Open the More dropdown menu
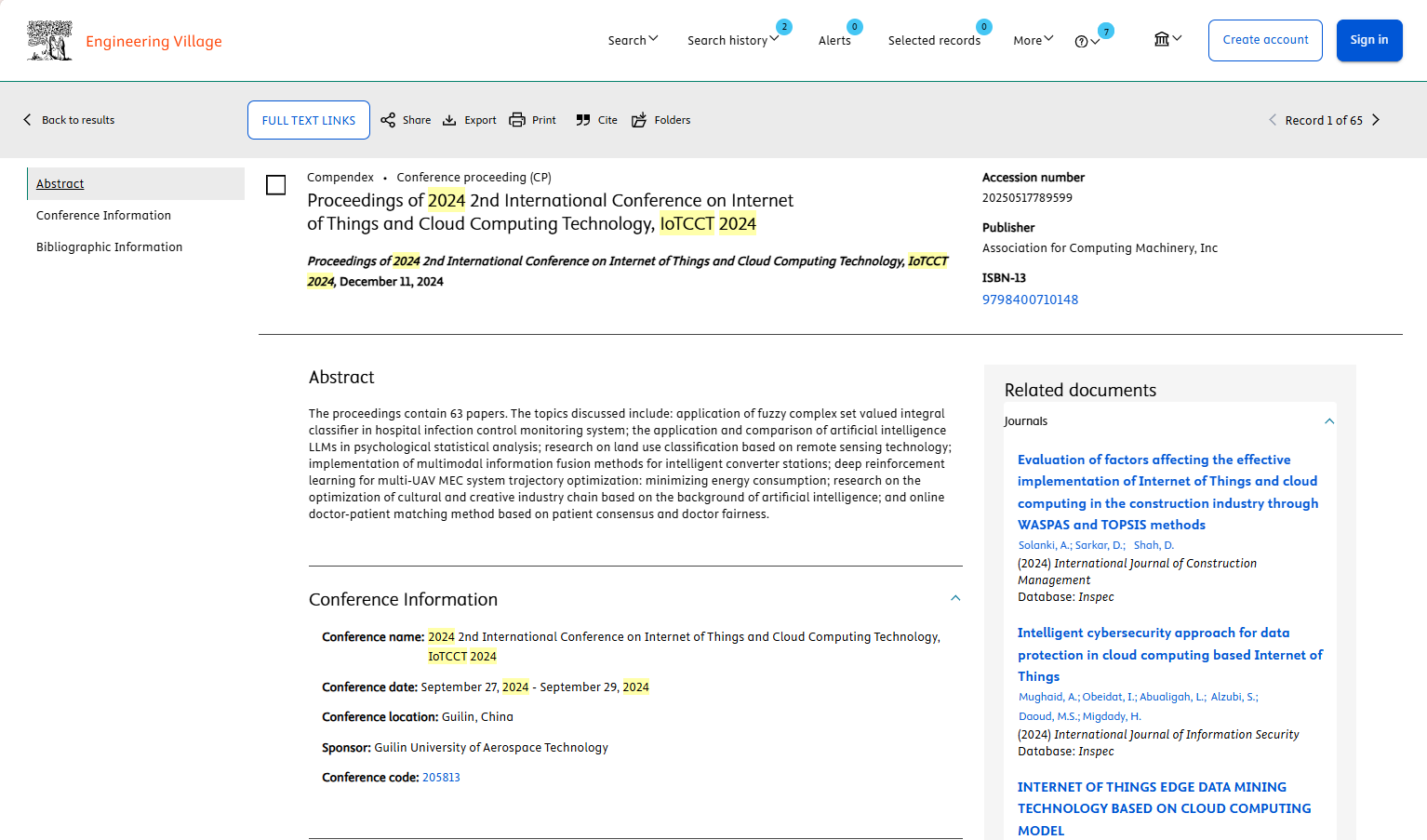The height and width of the screenshot is (840, 1427). (1034, 41)
